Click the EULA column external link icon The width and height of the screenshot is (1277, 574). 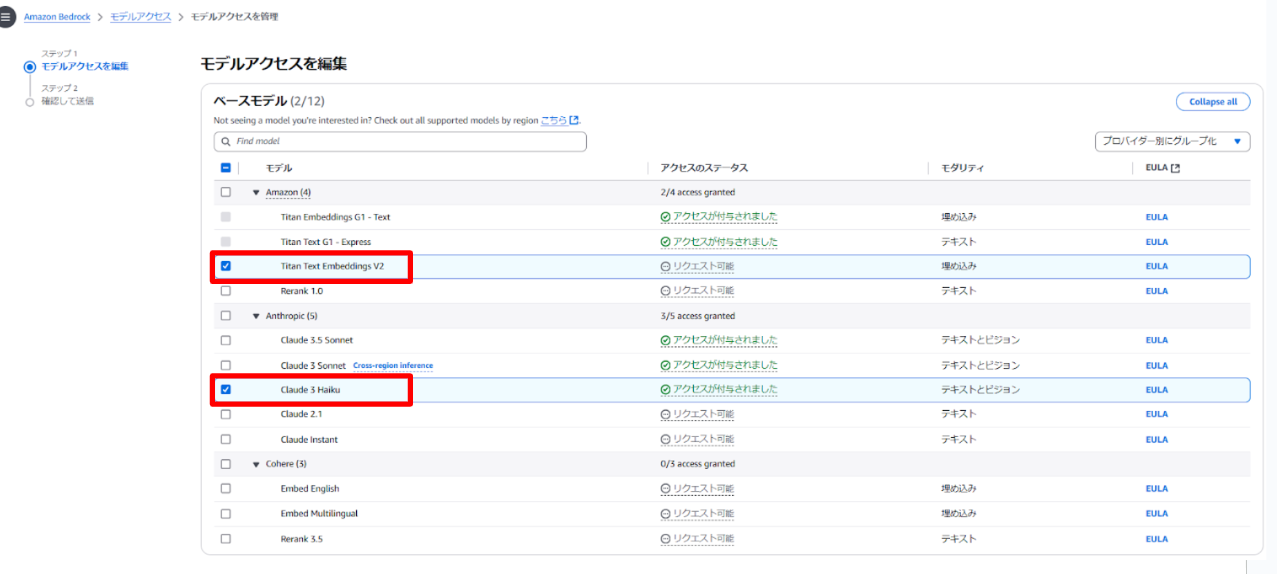[1175, 168]
